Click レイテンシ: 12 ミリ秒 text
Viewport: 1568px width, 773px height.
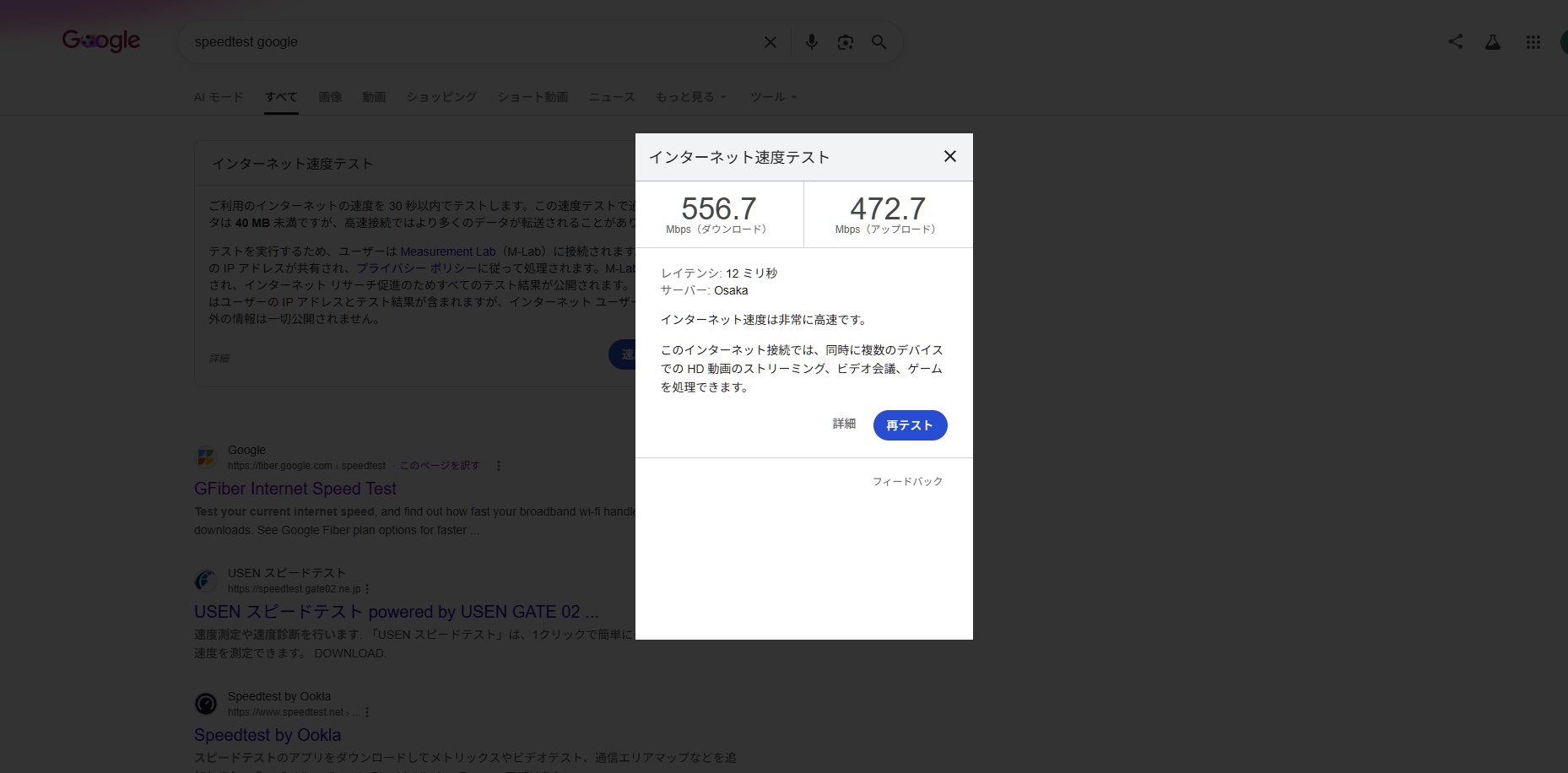click(x=719, y=273)
